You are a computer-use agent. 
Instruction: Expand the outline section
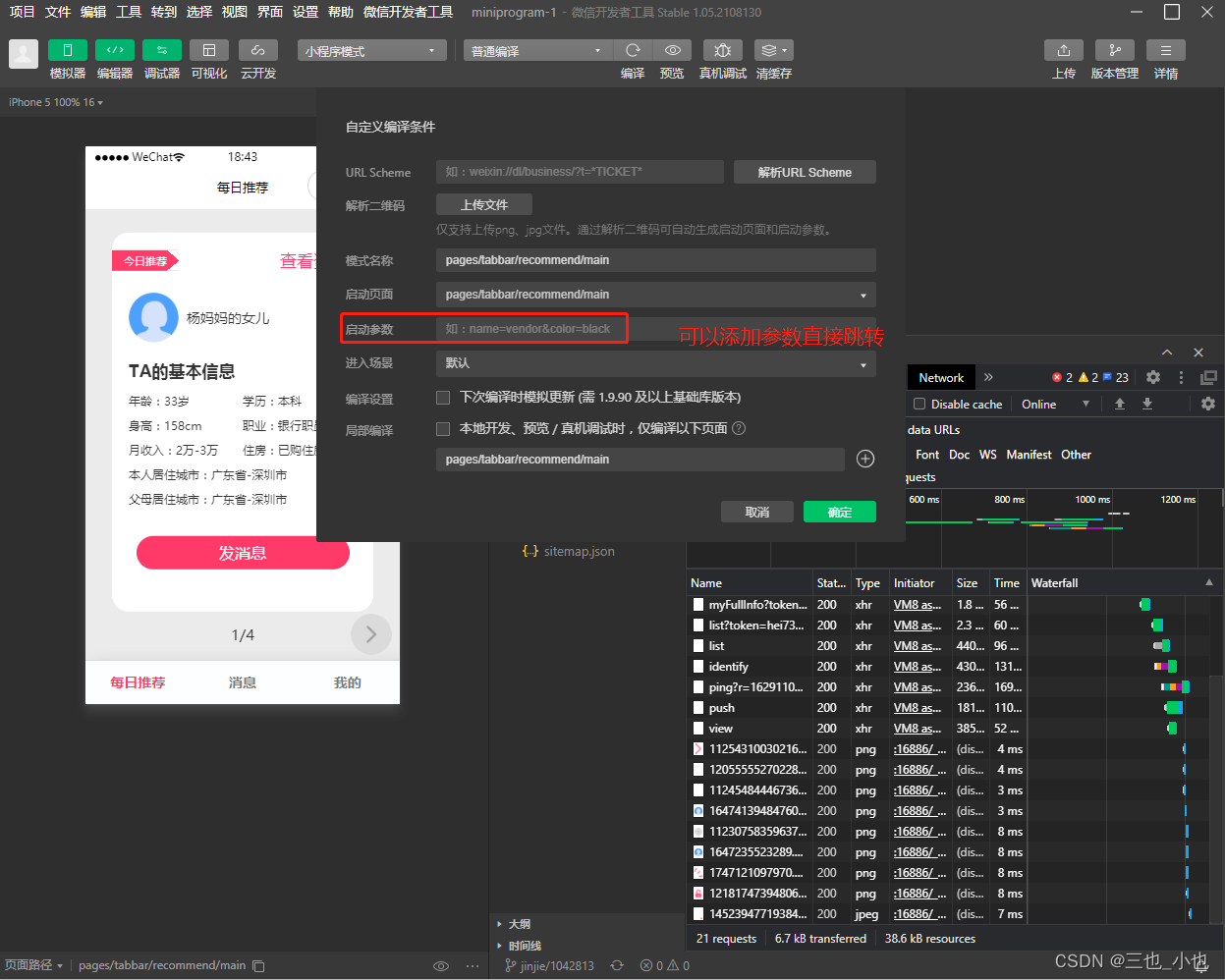click(x=515, y=924)
